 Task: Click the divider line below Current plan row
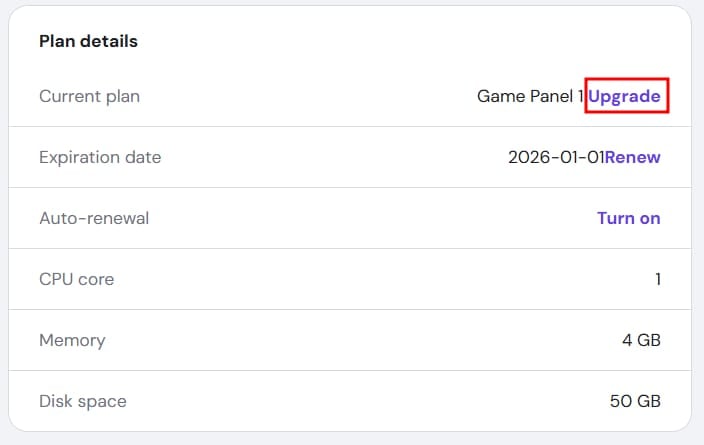[350, 127]
